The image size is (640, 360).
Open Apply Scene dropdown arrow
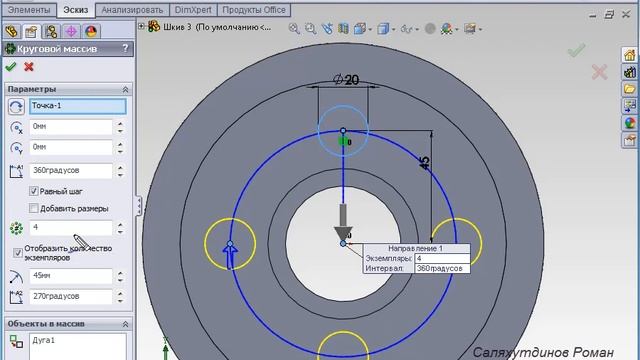[x=456, y=29]
